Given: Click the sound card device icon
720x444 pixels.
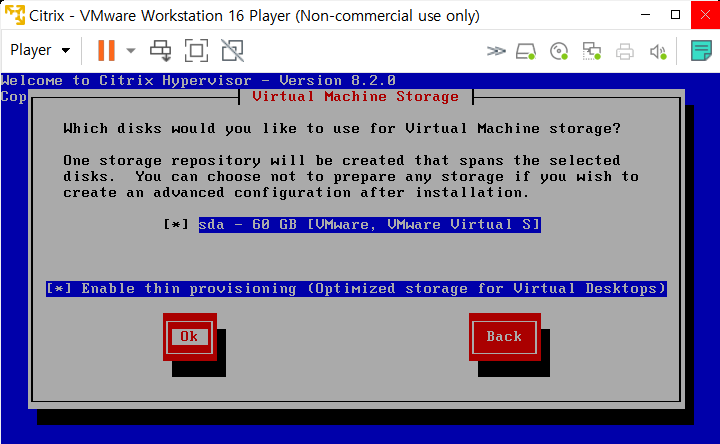Looking at the screenshot, I should point(658,51).
